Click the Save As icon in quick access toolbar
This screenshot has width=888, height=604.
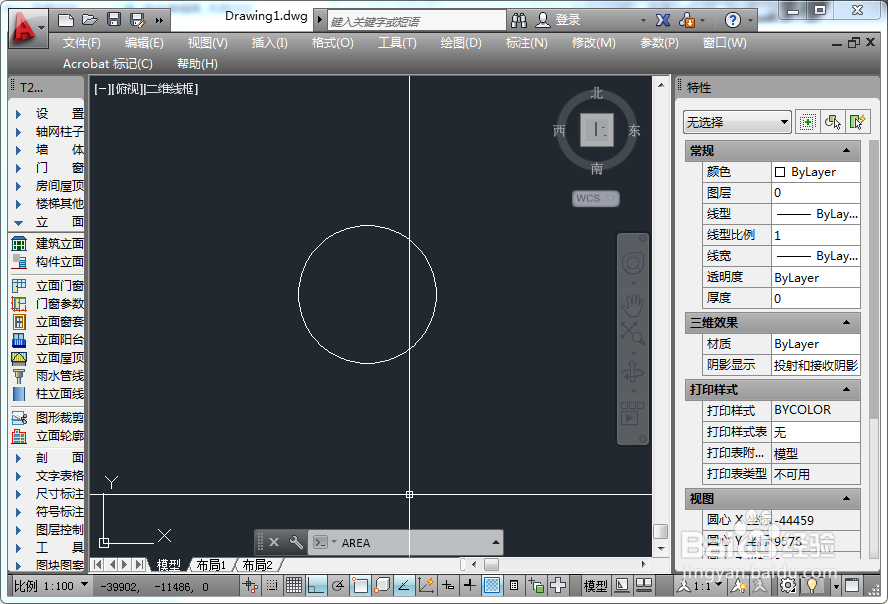point(138,20)
